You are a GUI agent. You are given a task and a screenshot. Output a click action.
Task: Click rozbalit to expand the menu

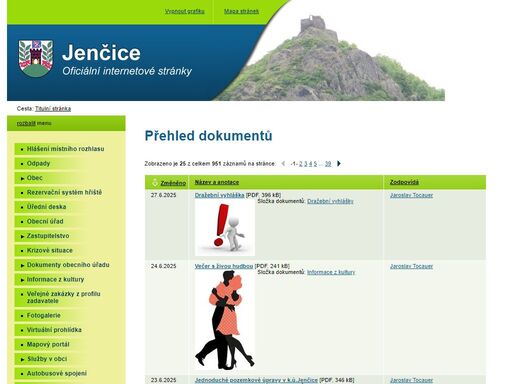point(26,123)
